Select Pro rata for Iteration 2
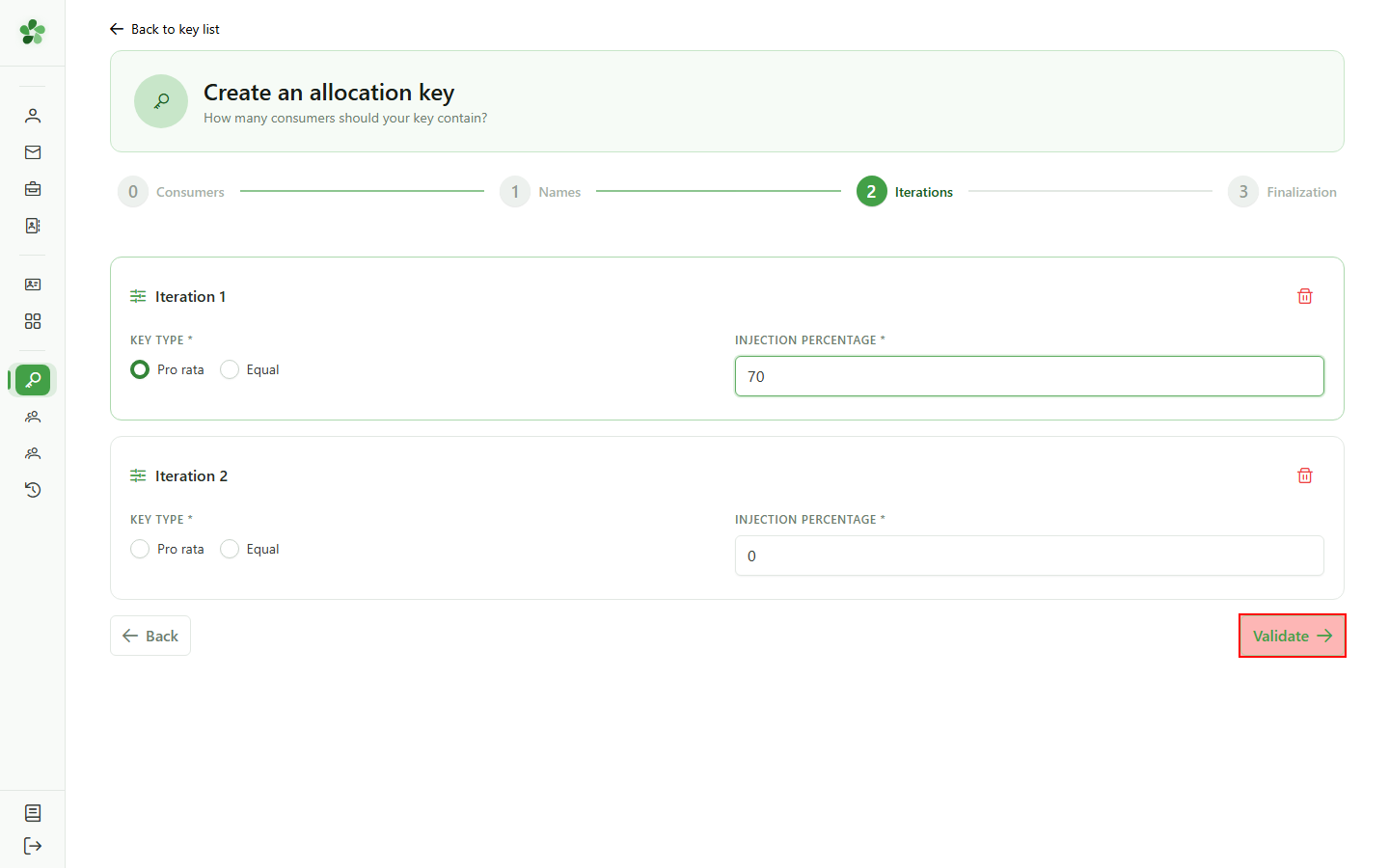Screen dimensions: 1389x868 click(140, 549)
